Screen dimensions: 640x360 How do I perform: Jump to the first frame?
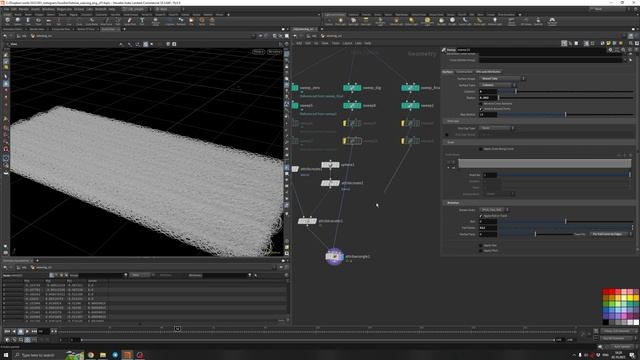click(7, 331)
